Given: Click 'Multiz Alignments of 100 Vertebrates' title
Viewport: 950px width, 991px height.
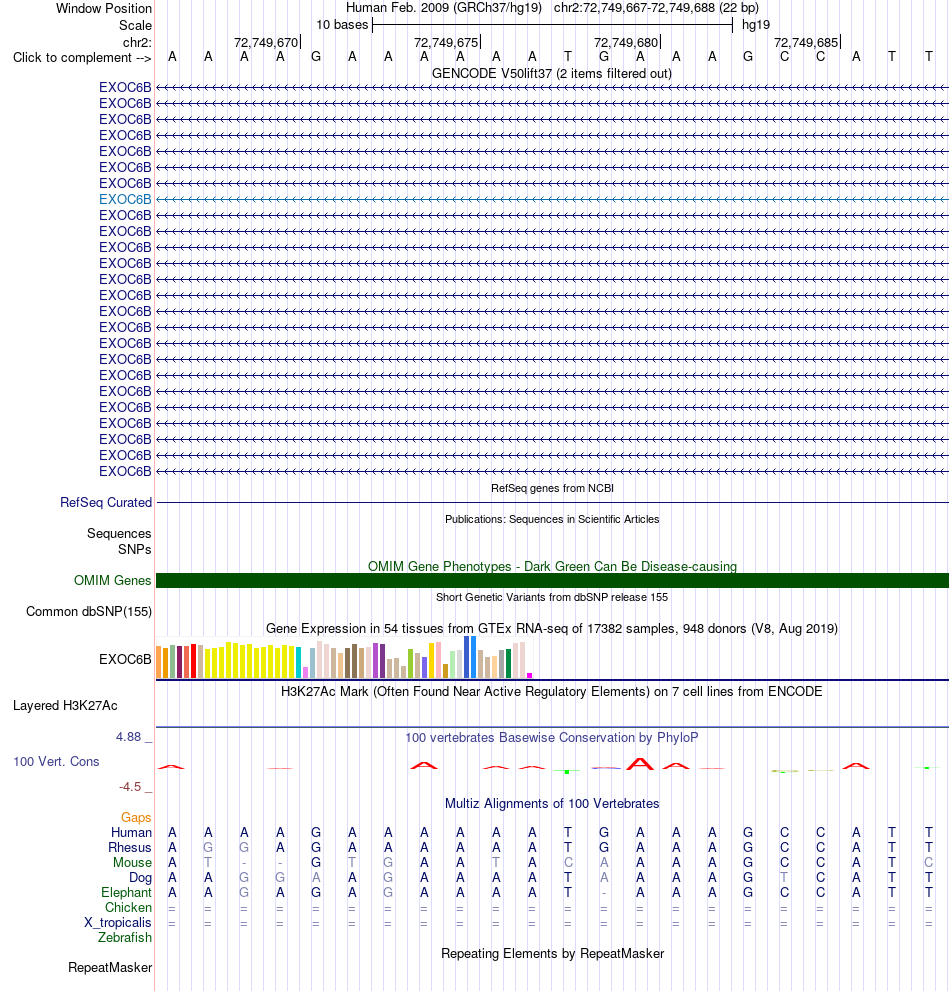Looking at the screenshot, I should (552, 803).
